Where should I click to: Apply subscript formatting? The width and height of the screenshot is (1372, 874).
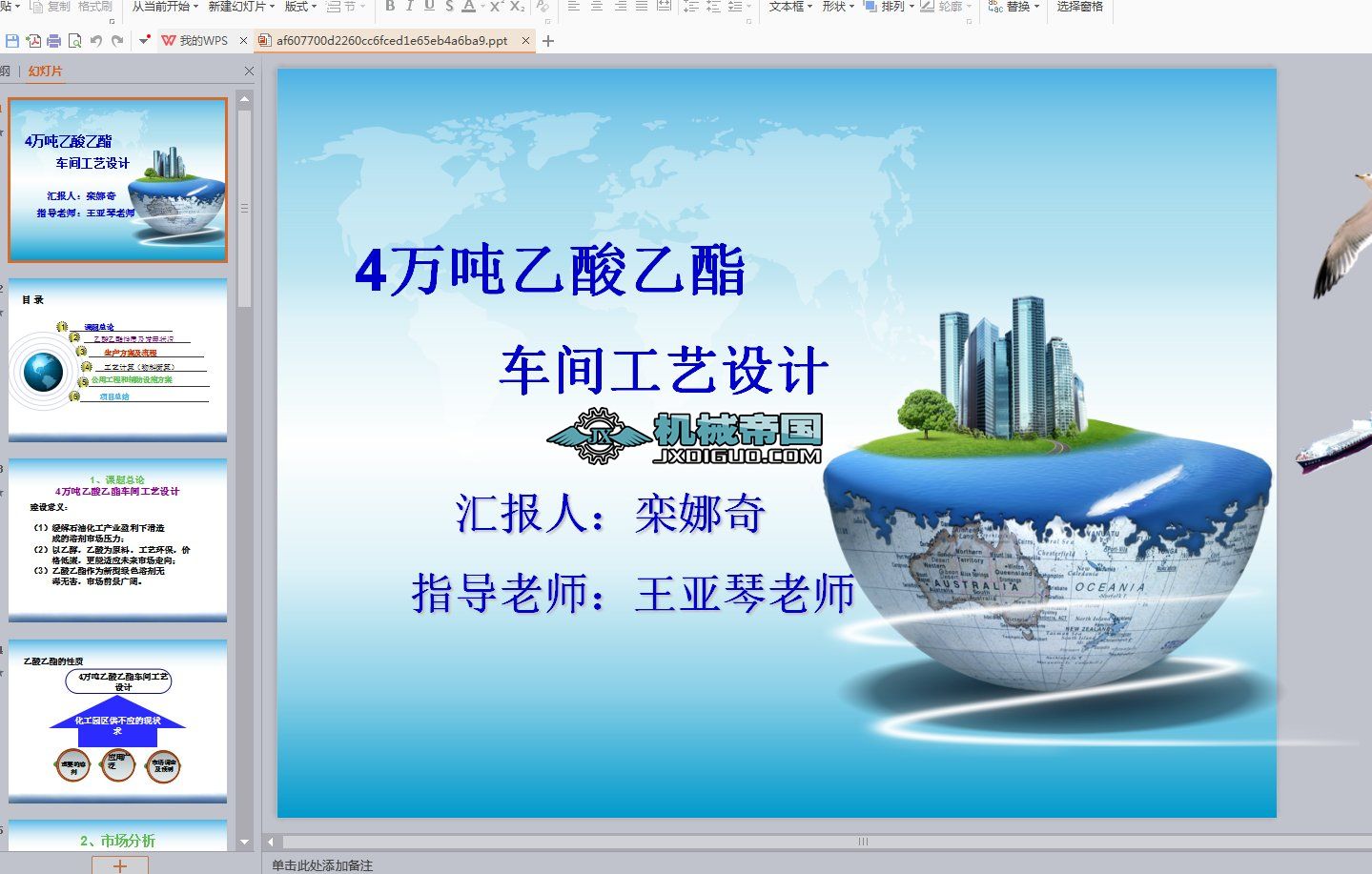pos(517,6)
